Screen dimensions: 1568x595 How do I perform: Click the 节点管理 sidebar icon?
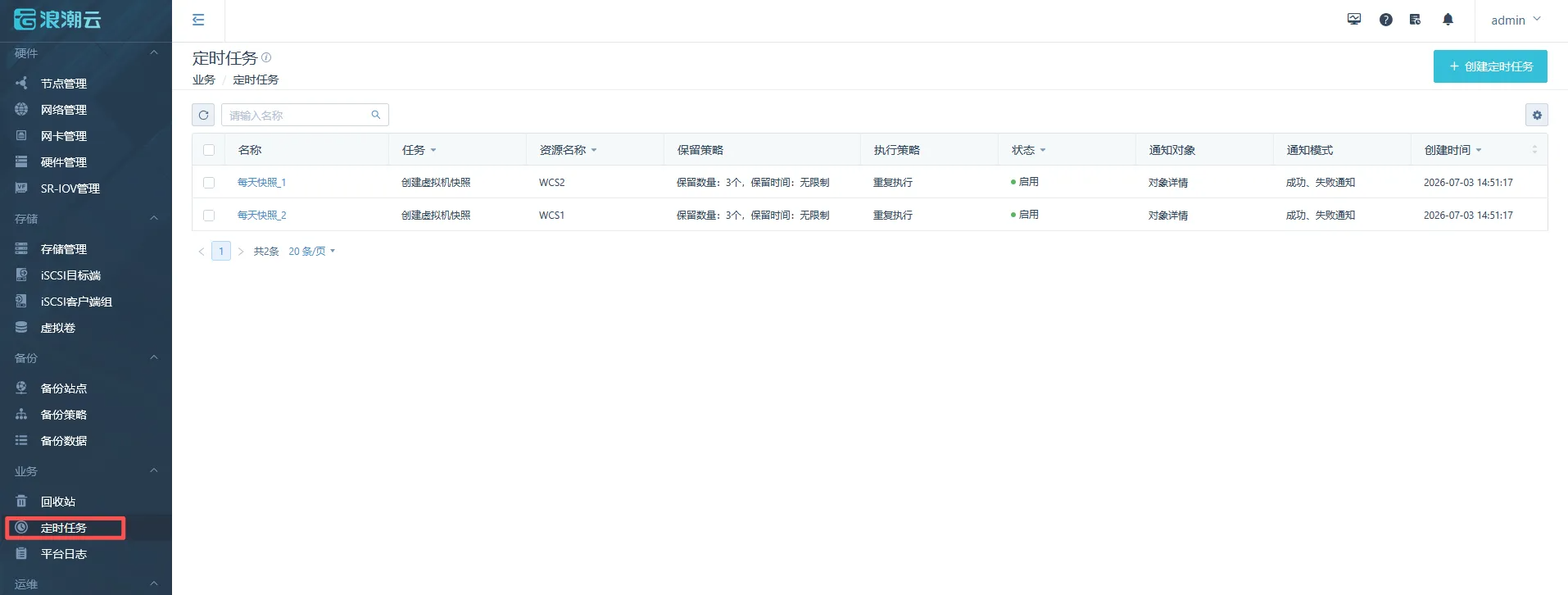(x=21, y=83)
